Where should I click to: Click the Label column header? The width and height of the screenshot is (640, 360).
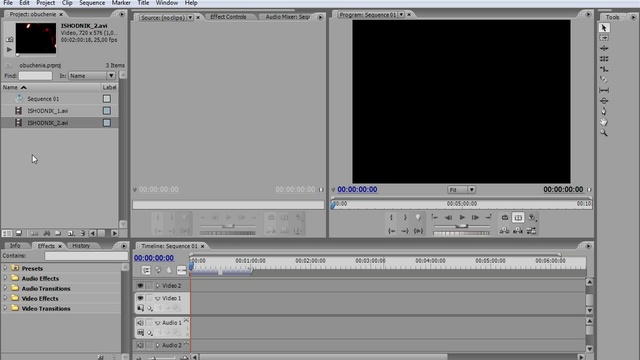click(109, 87)
